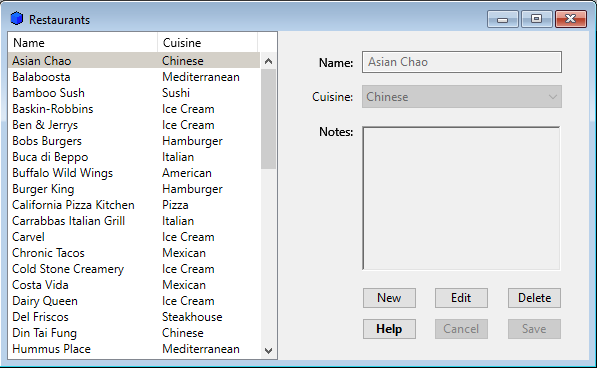Click Ice Cream cuisine beside Carvel
This screenshot has height=368, width=597.
coord(188,237)
